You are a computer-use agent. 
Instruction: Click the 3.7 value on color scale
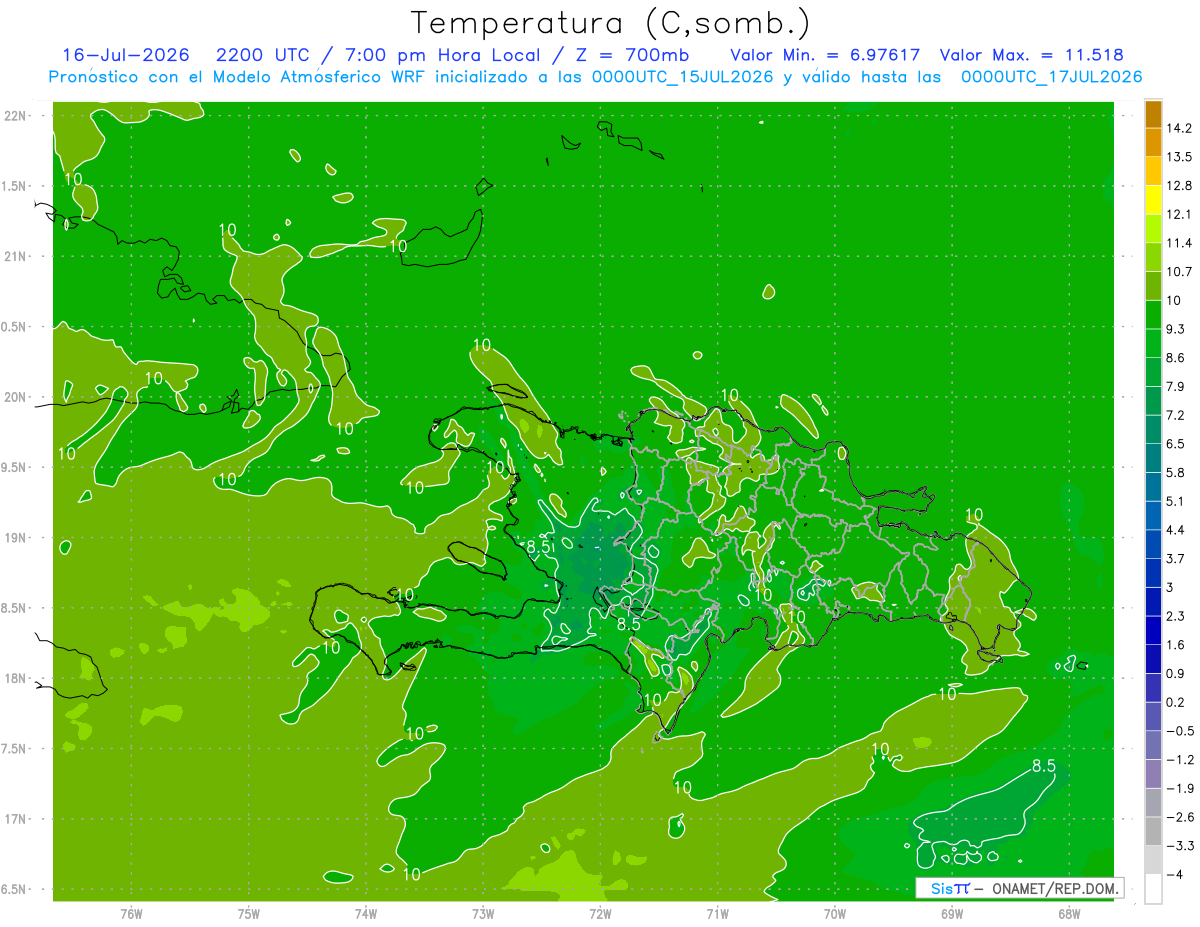click(x=1175, y=558)
